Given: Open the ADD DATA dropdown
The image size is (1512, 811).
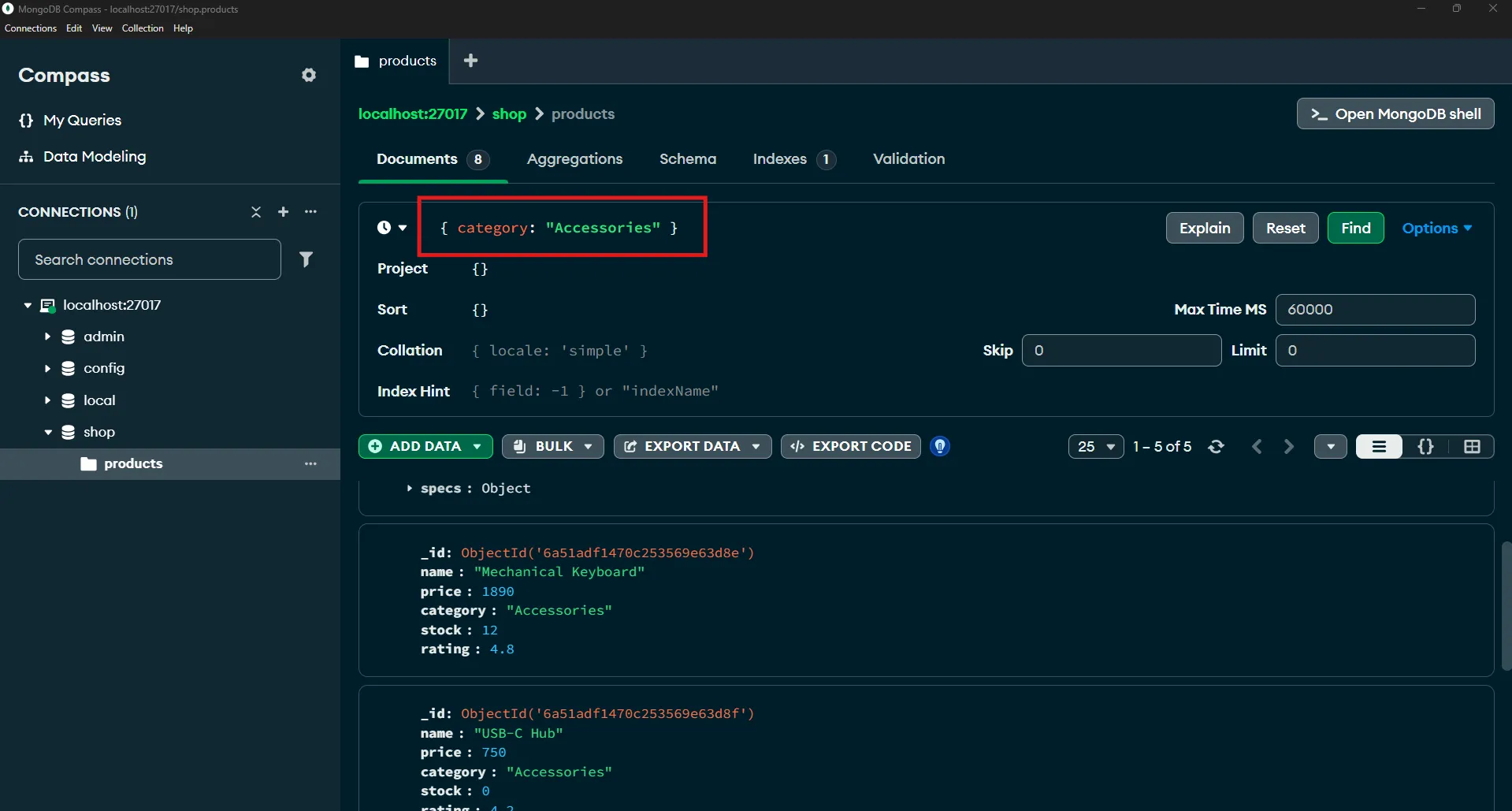Looking at the screenshot, I should (x=425, y=446).
